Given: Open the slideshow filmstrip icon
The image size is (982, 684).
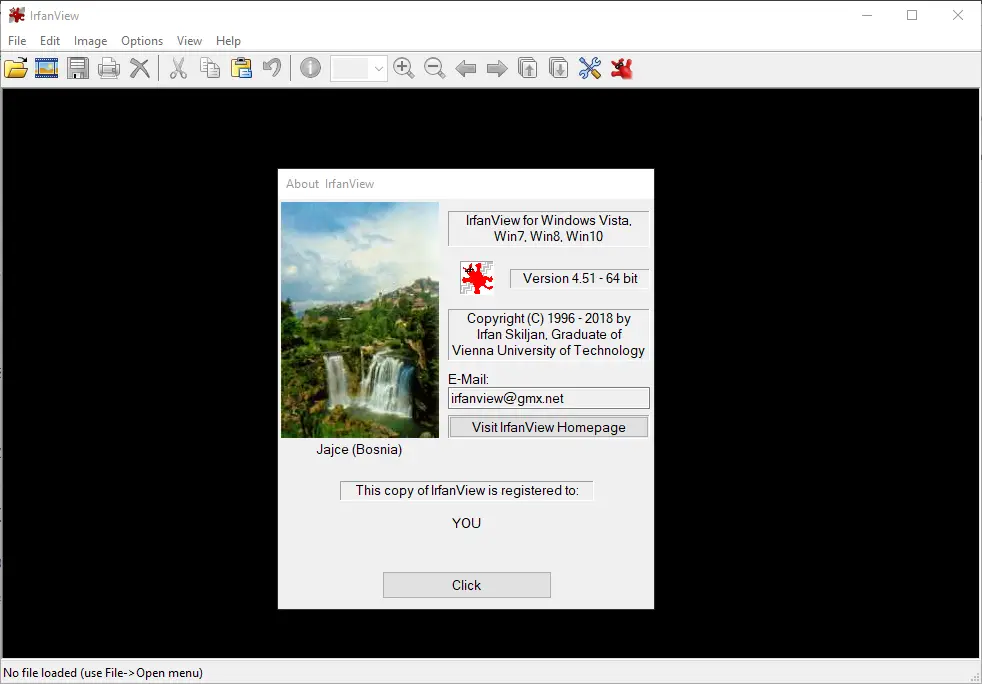Looking at the screenshot, I should (x=46, y=68).
